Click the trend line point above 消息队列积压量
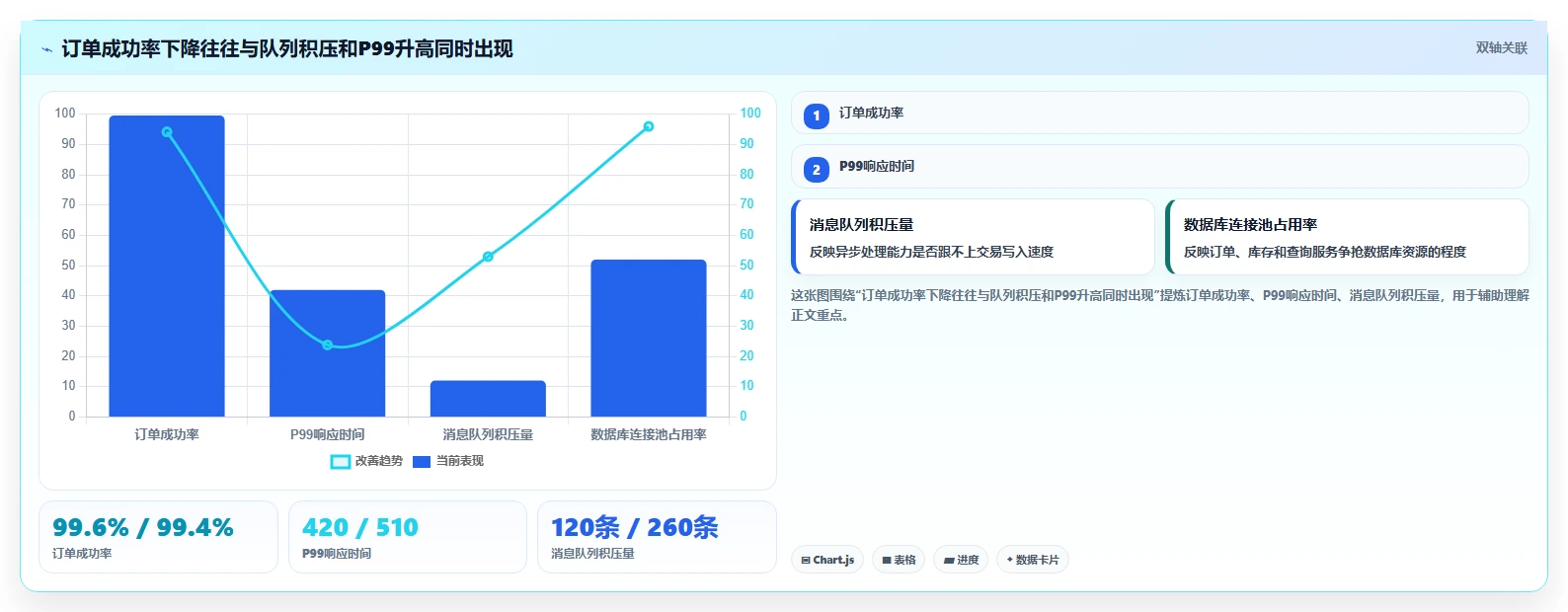The height and width of the screenshot is (612, 1568). click(x=488, y=257)
